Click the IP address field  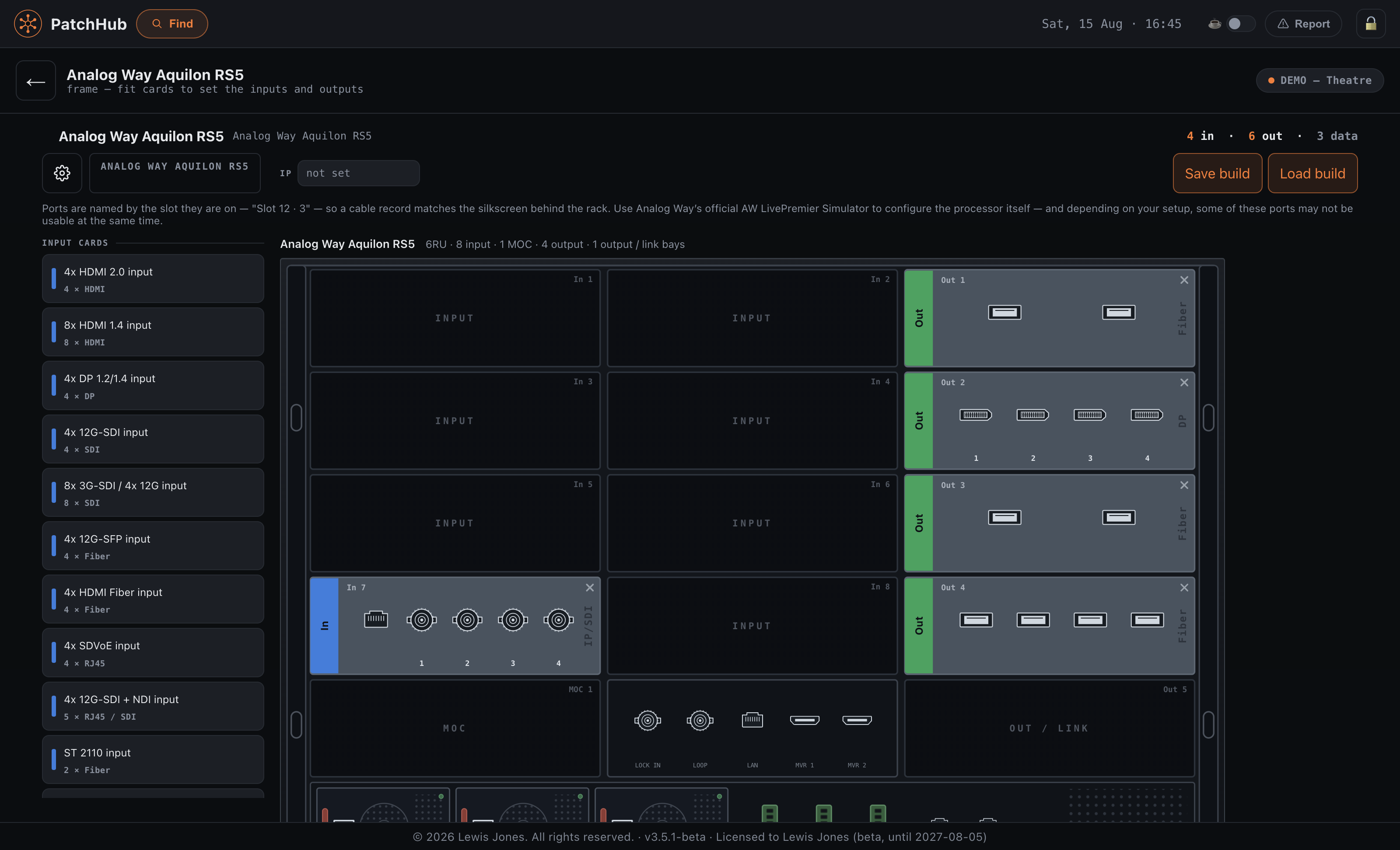click(x=358, y=173)
